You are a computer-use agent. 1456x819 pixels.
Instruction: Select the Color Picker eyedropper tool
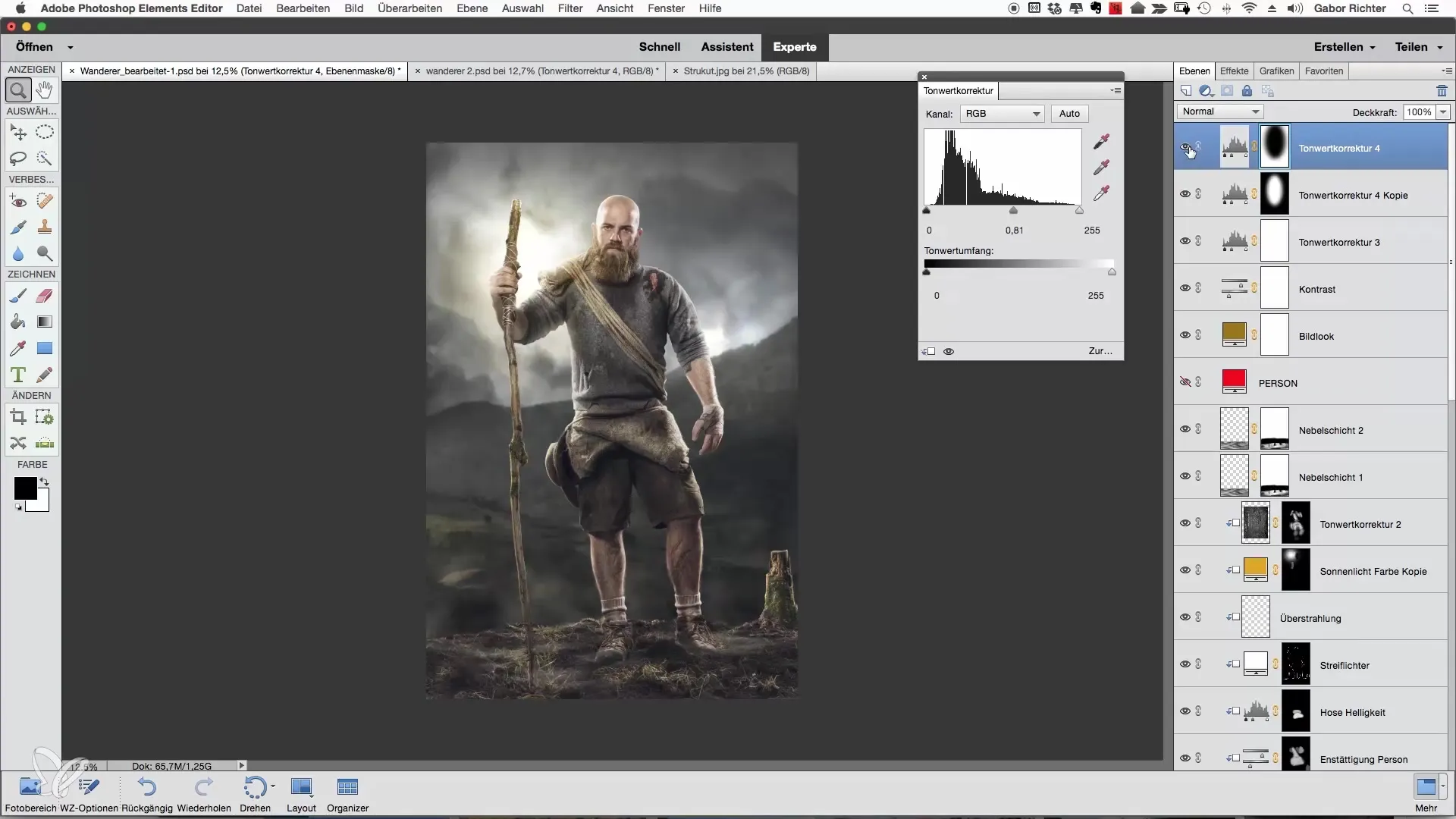coord(18,348)
